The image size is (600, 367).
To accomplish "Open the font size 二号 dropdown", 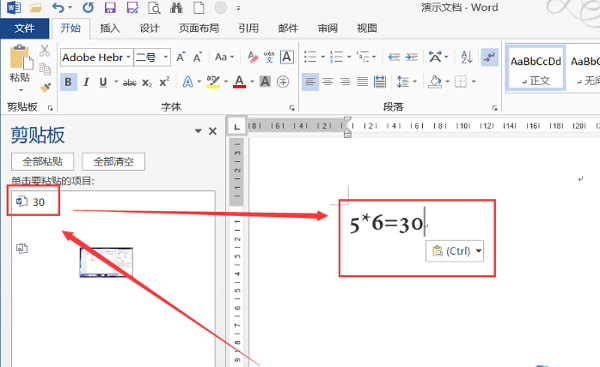I will coord(166,57).
